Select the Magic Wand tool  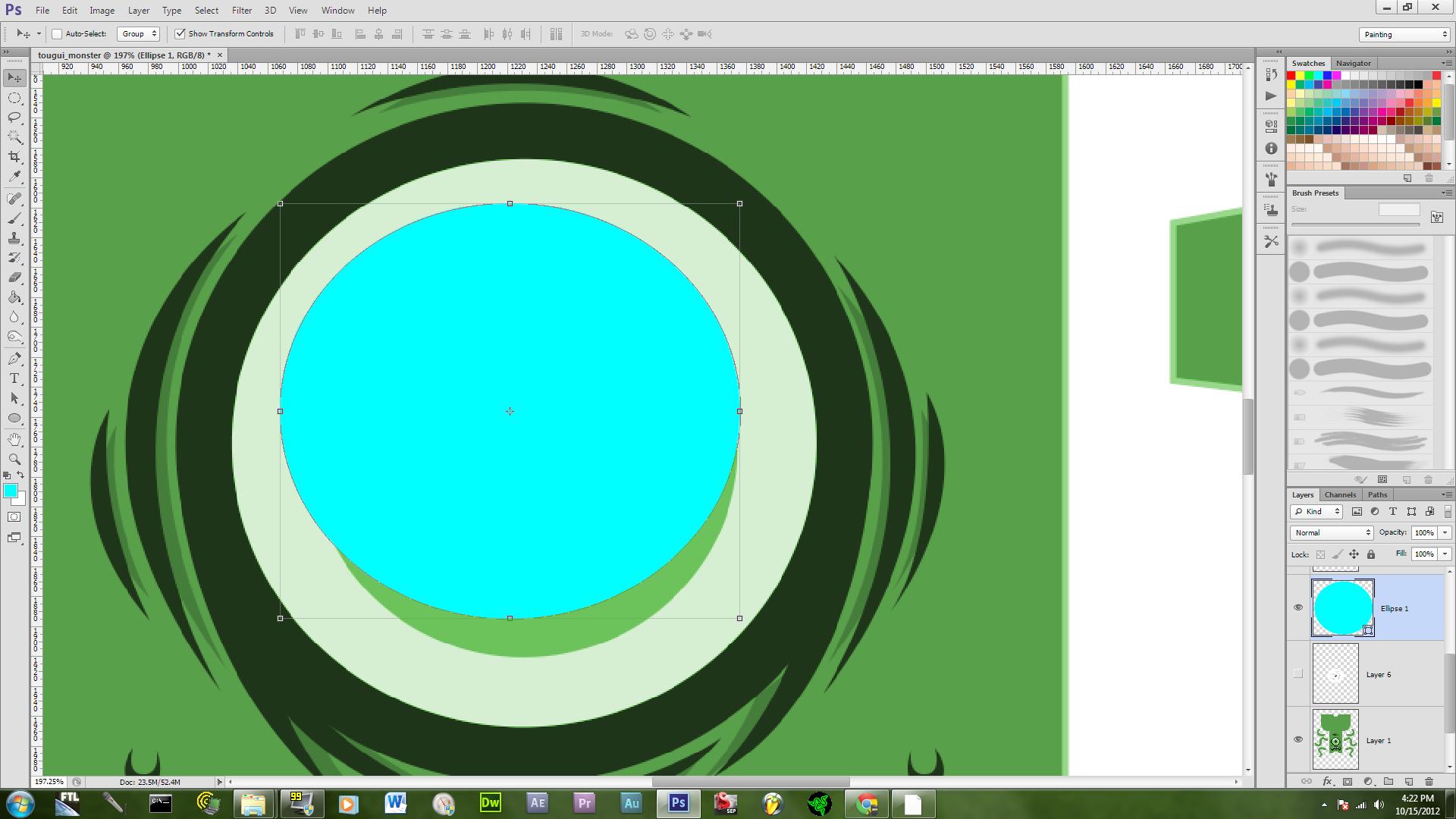pos(14,137)
